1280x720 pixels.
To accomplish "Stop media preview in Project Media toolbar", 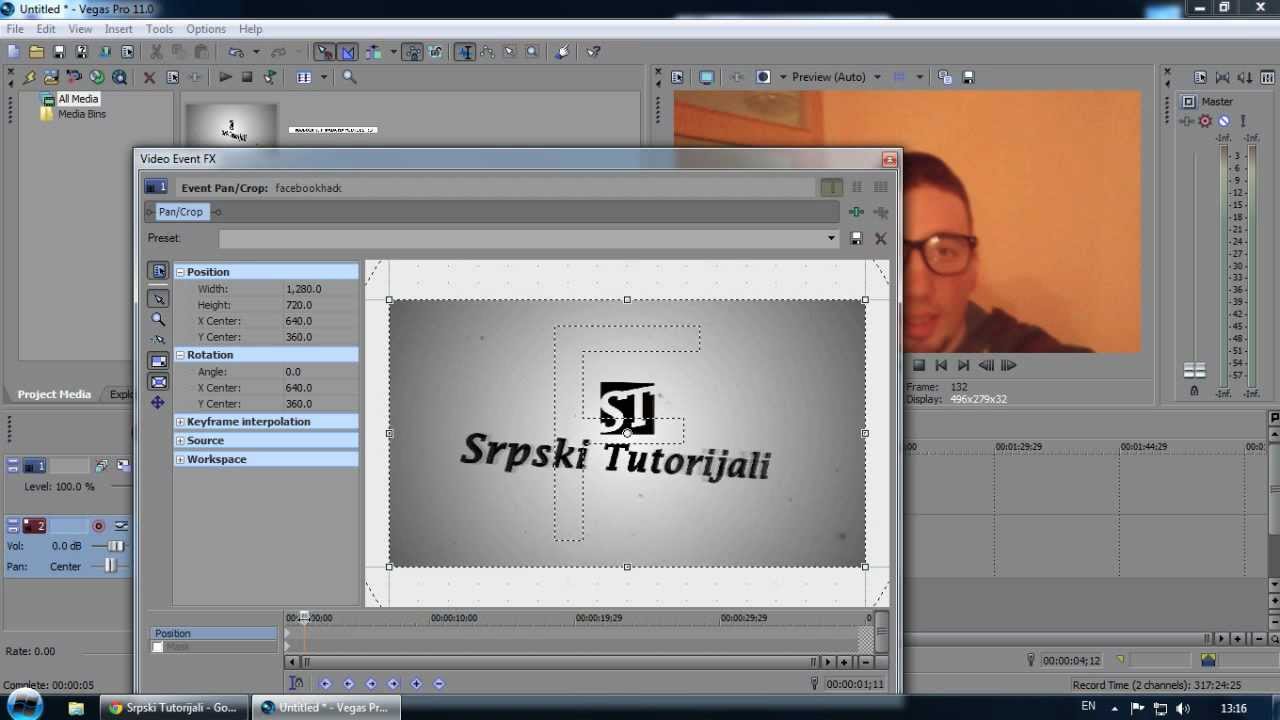I will point(247,77).
